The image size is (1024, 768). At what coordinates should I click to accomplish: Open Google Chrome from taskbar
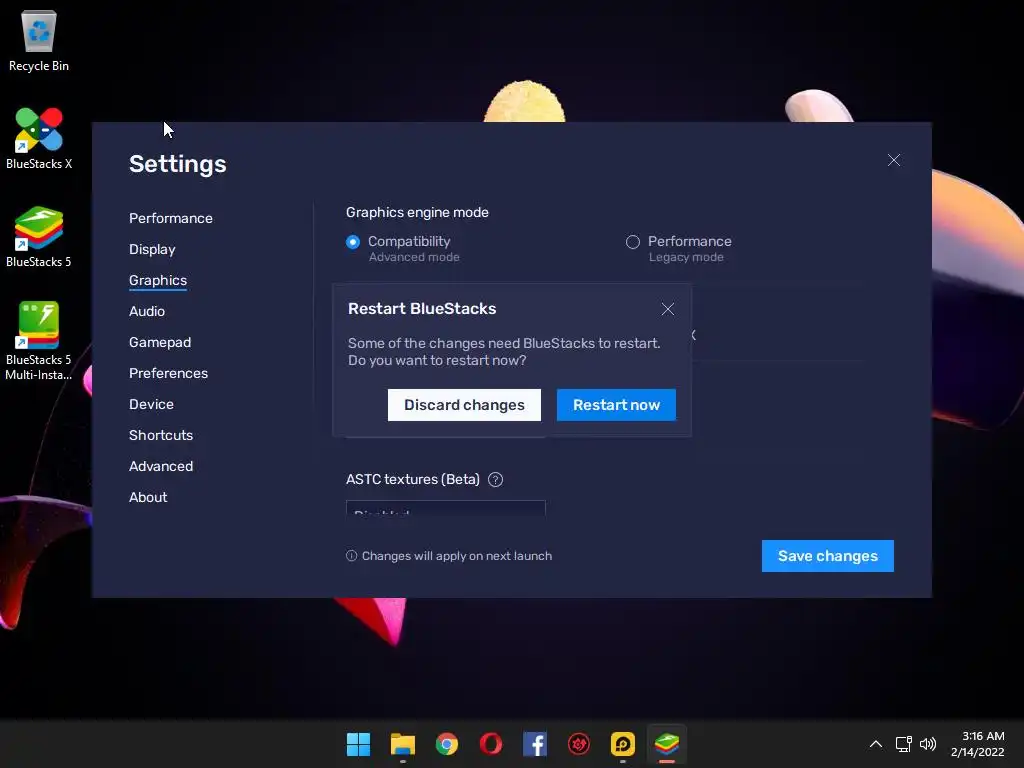pos(447,744)
